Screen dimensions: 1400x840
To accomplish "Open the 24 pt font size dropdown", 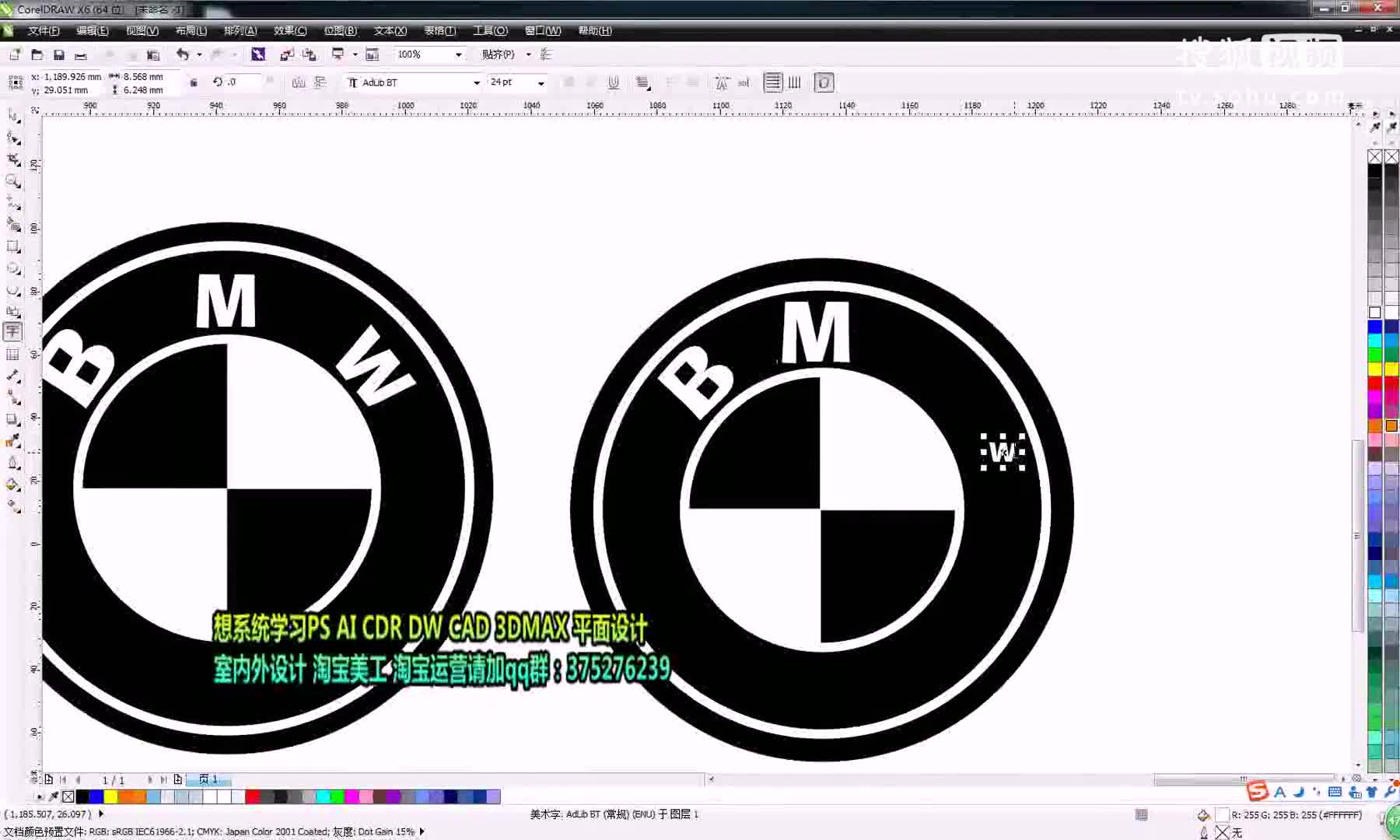I will tap(541, 82).
